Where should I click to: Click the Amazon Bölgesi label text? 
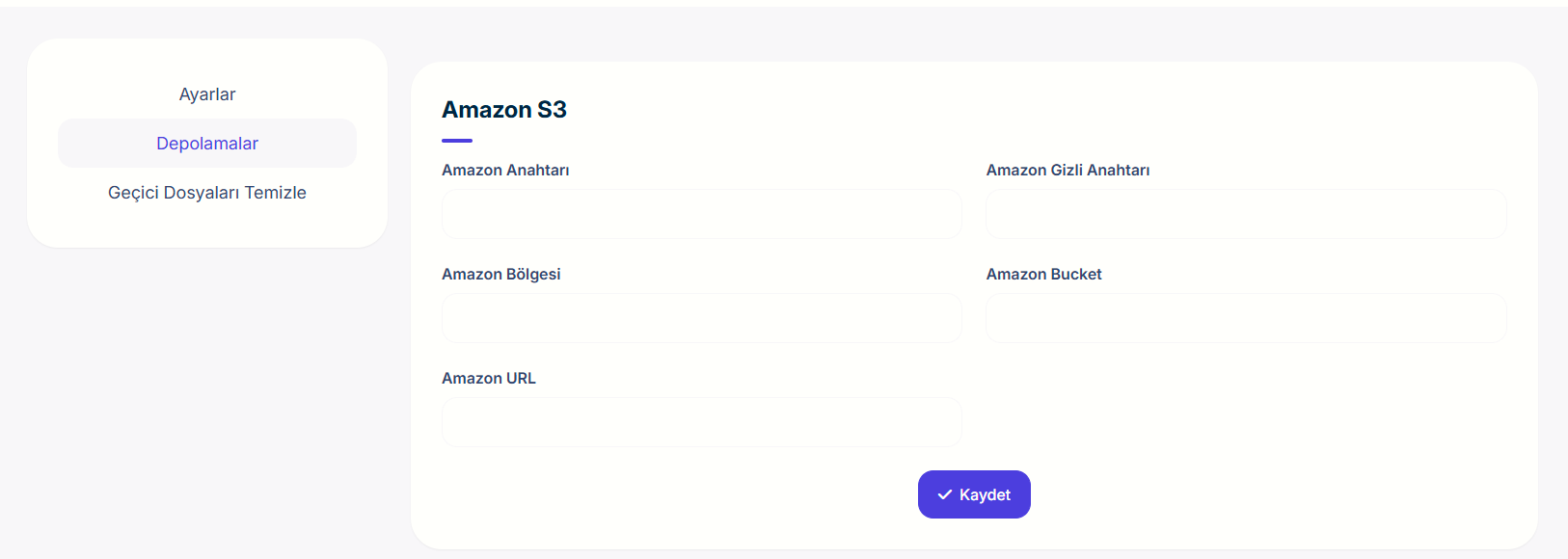[500, 275]
